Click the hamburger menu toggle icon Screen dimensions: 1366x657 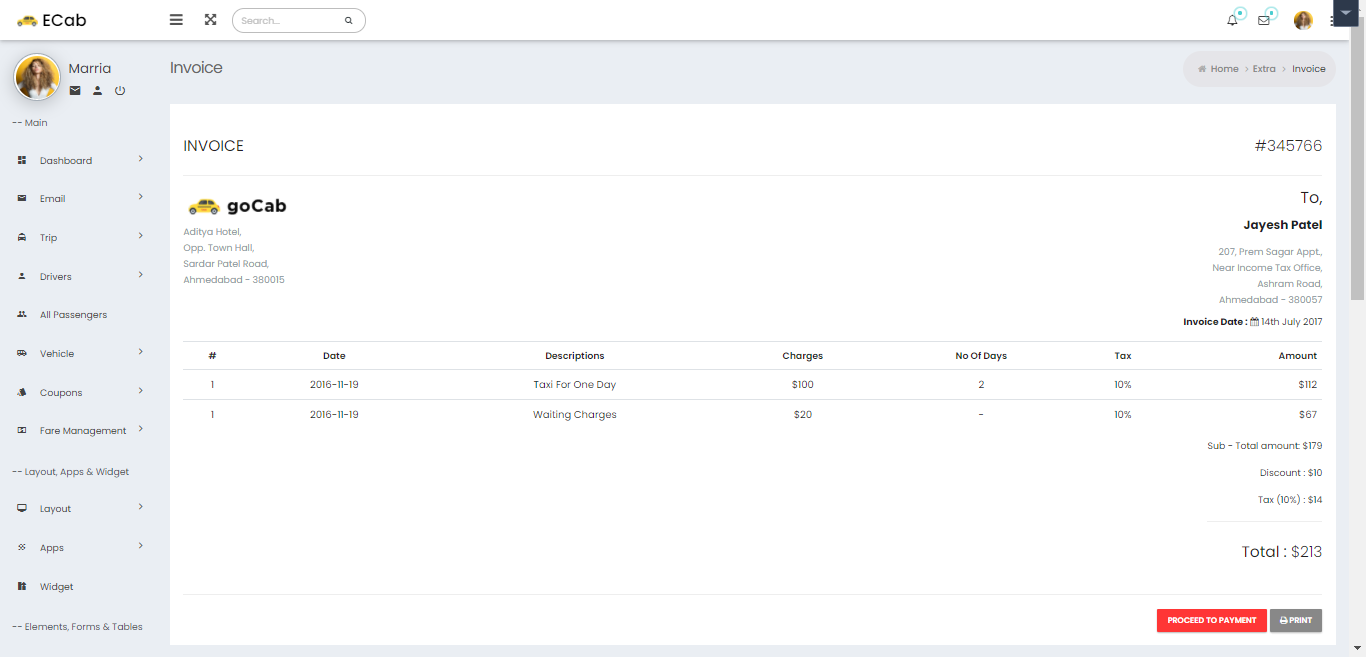click(176, 20)
